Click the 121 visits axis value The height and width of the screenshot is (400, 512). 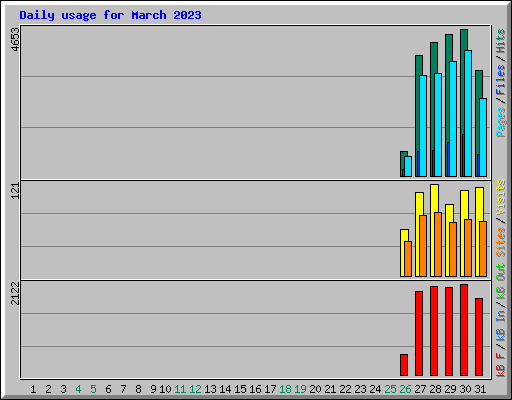[15, 191]
